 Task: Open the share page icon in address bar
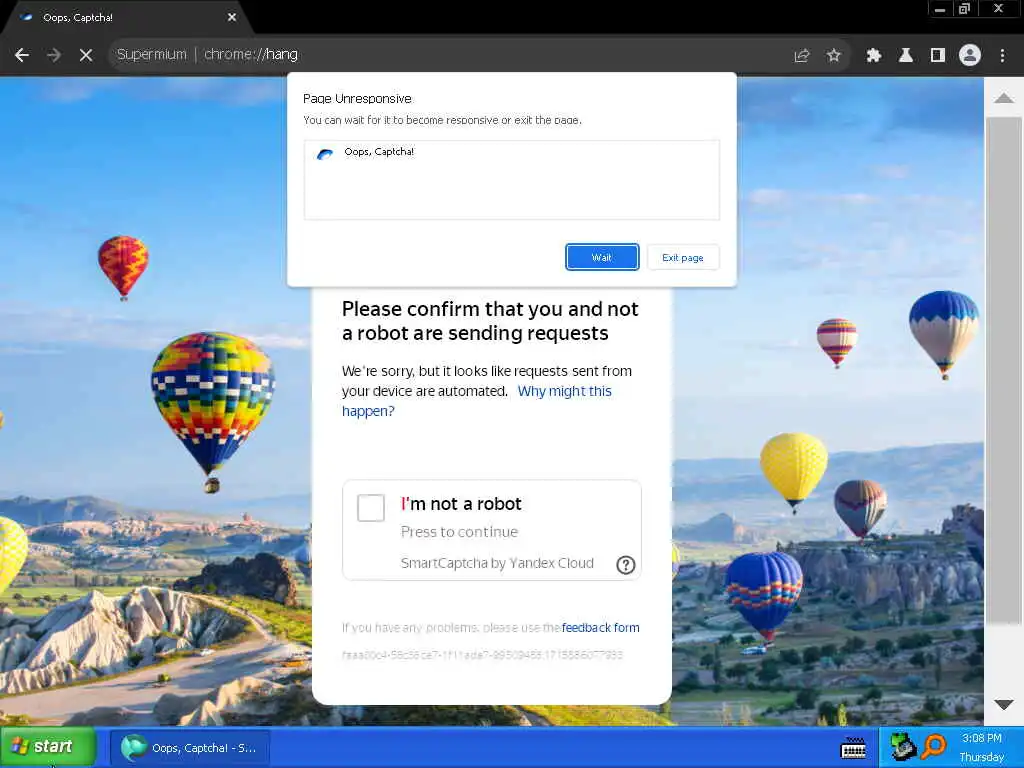point(802,56)
